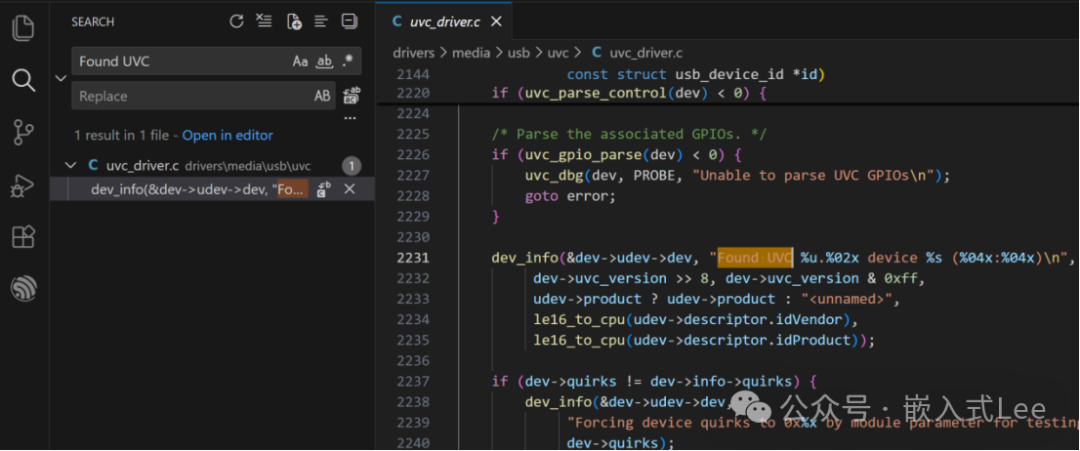Image resolution: width=1080 pixels, height=451 pixels.
Task: Refresh the search results
Action: tap(236, 21)
